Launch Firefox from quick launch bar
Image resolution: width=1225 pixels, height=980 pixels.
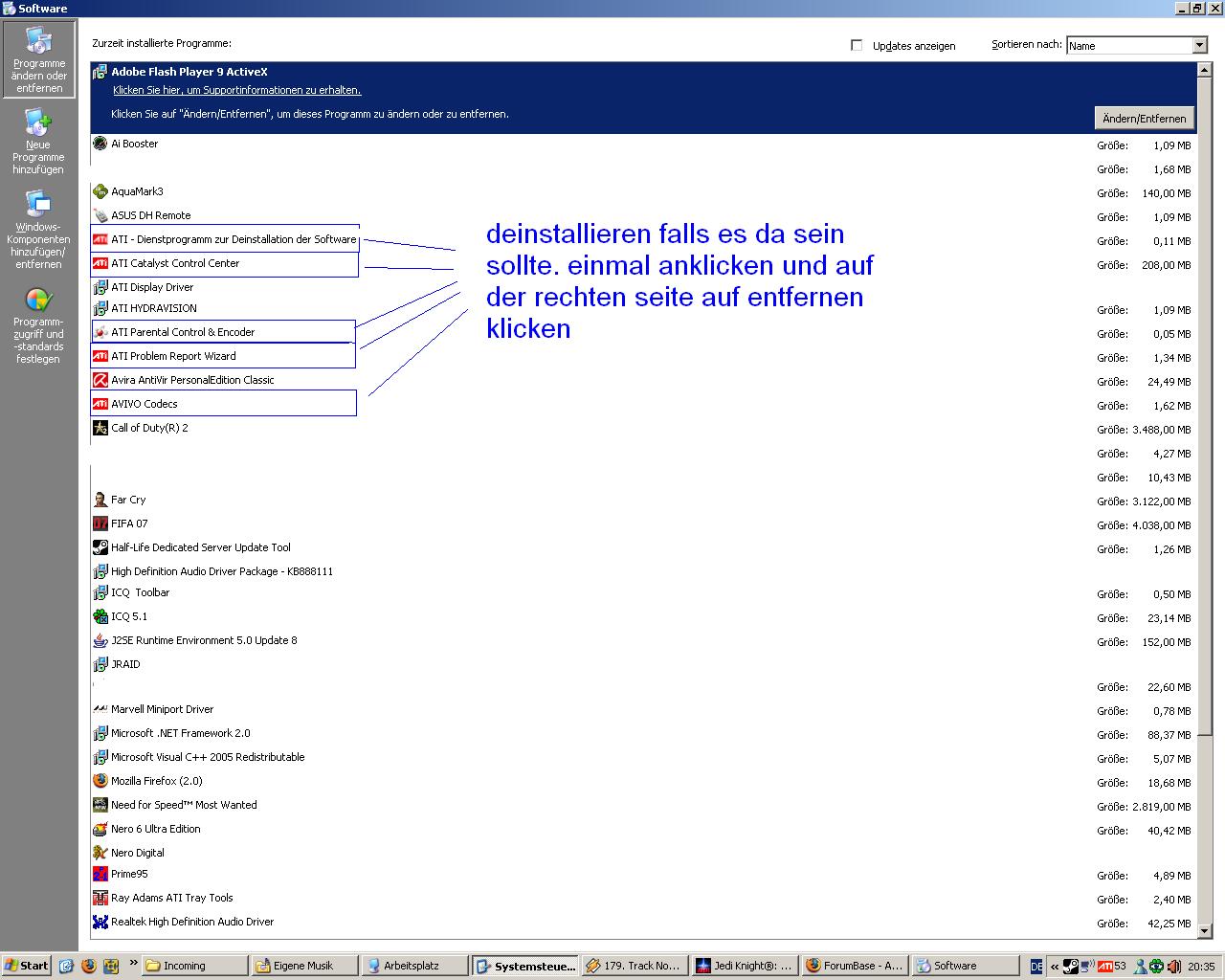click(89, 966)
